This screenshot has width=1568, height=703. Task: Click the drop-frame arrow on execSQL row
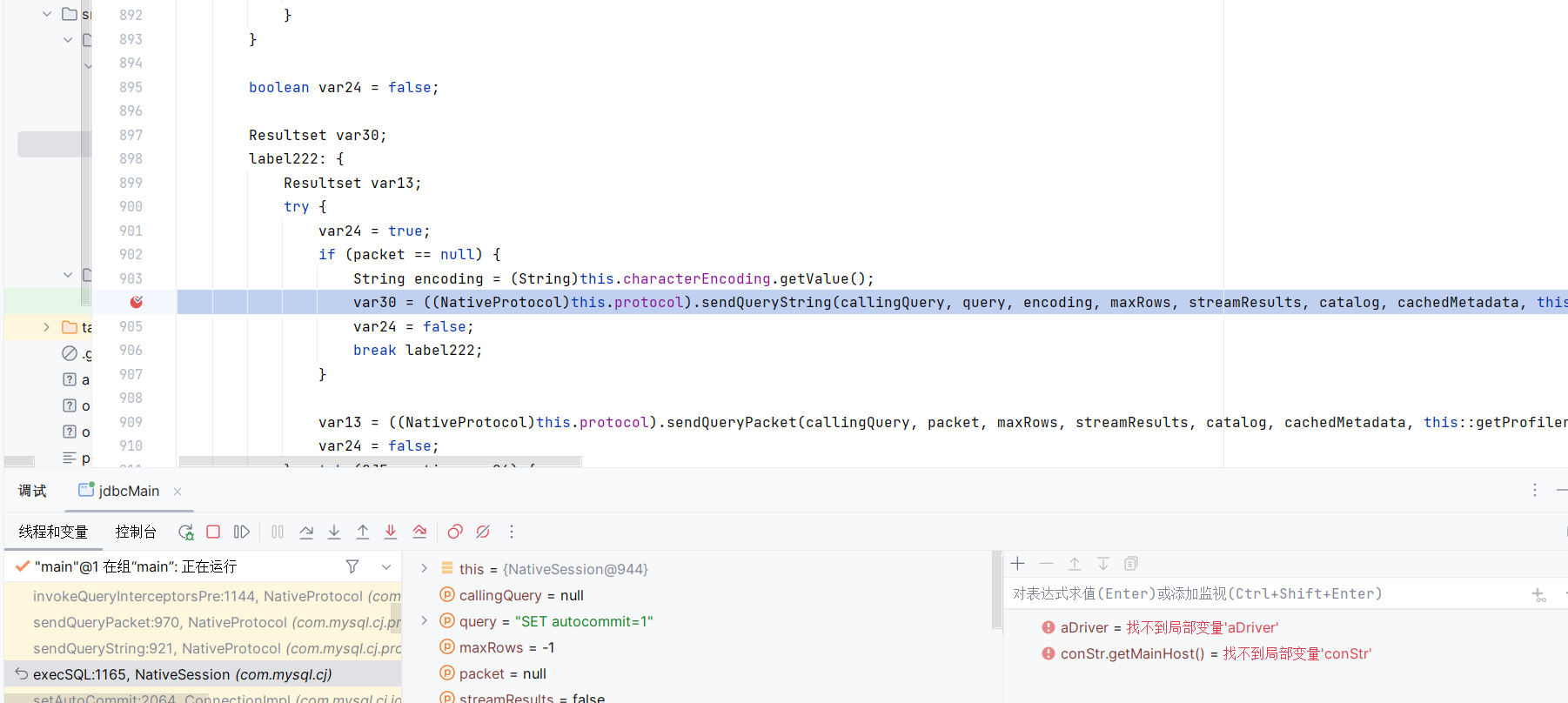point(22,673)
